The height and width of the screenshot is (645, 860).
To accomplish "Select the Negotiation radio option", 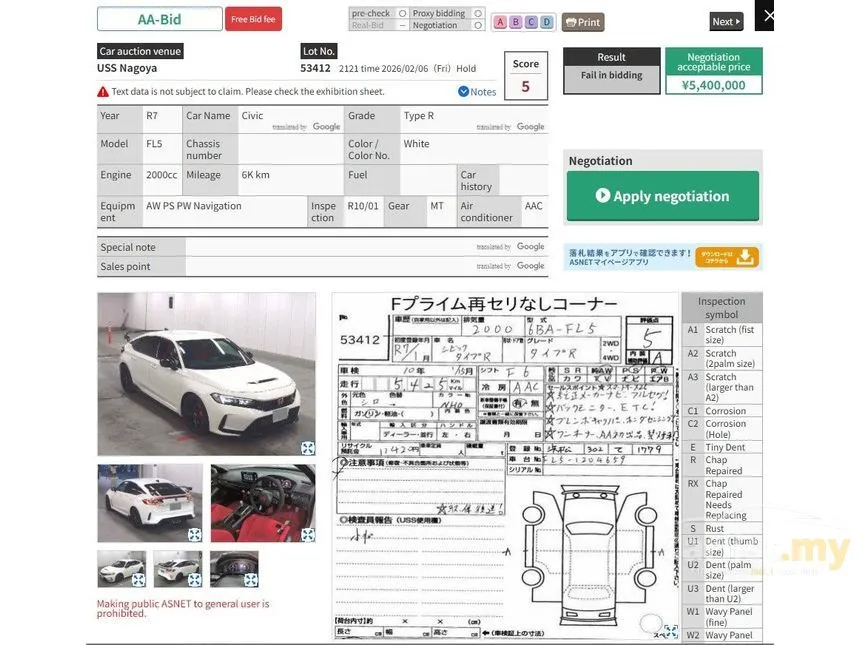I will point(478,25).
